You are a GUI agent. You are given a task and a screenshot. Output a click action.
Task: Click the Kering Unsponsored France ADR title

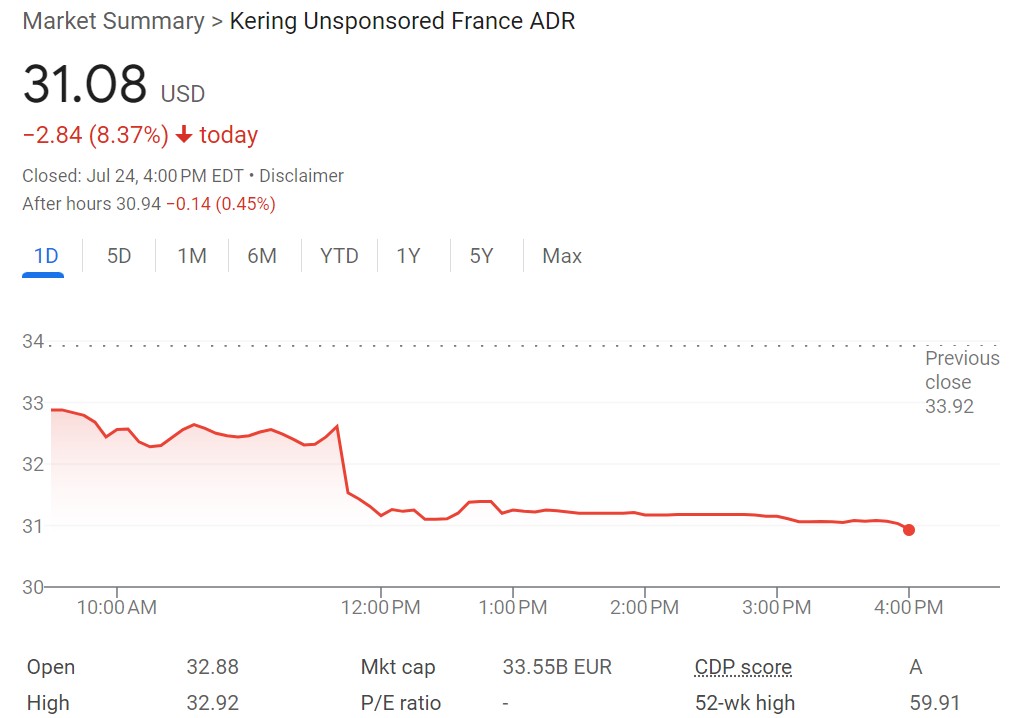[x=402, y=21]
